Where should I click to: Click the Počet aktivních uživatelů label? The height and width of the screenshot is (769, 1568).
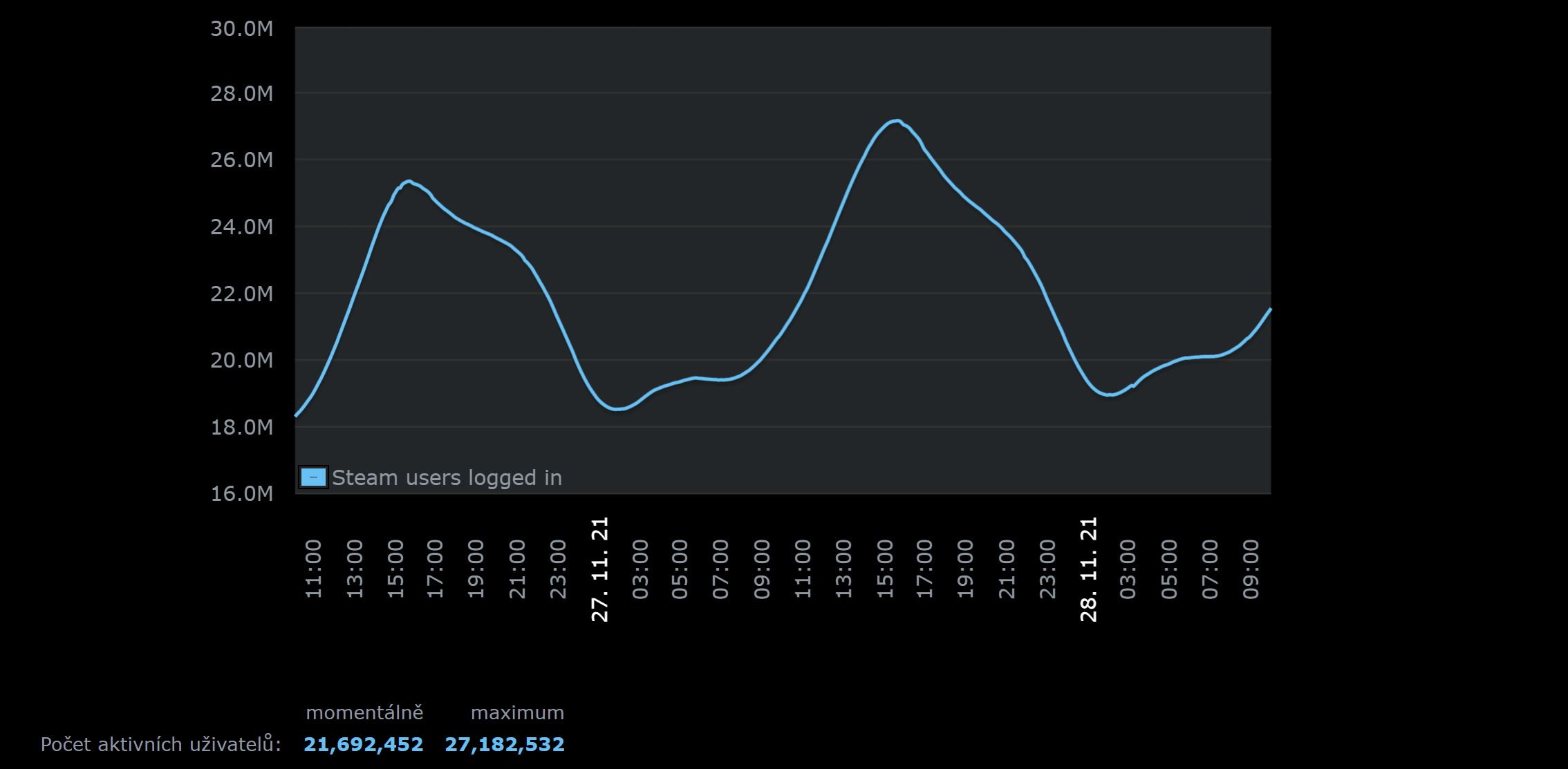point(160,744)
